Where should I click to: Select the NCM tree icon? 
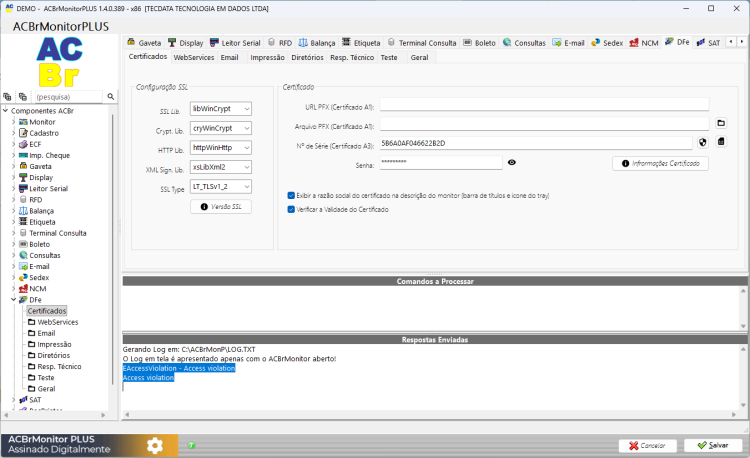[x=23, y=288]
